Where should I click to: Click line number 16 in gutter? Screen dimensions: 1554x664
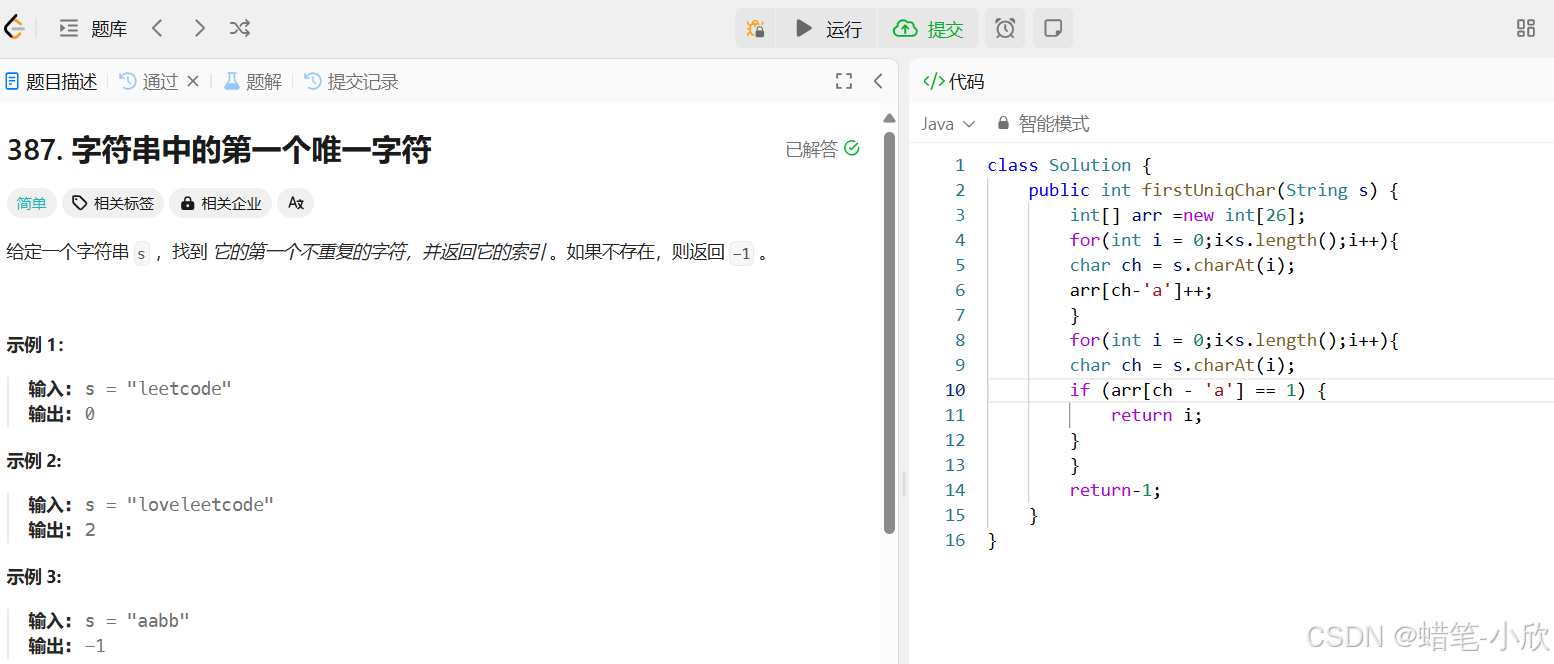[x=955, y=540]
